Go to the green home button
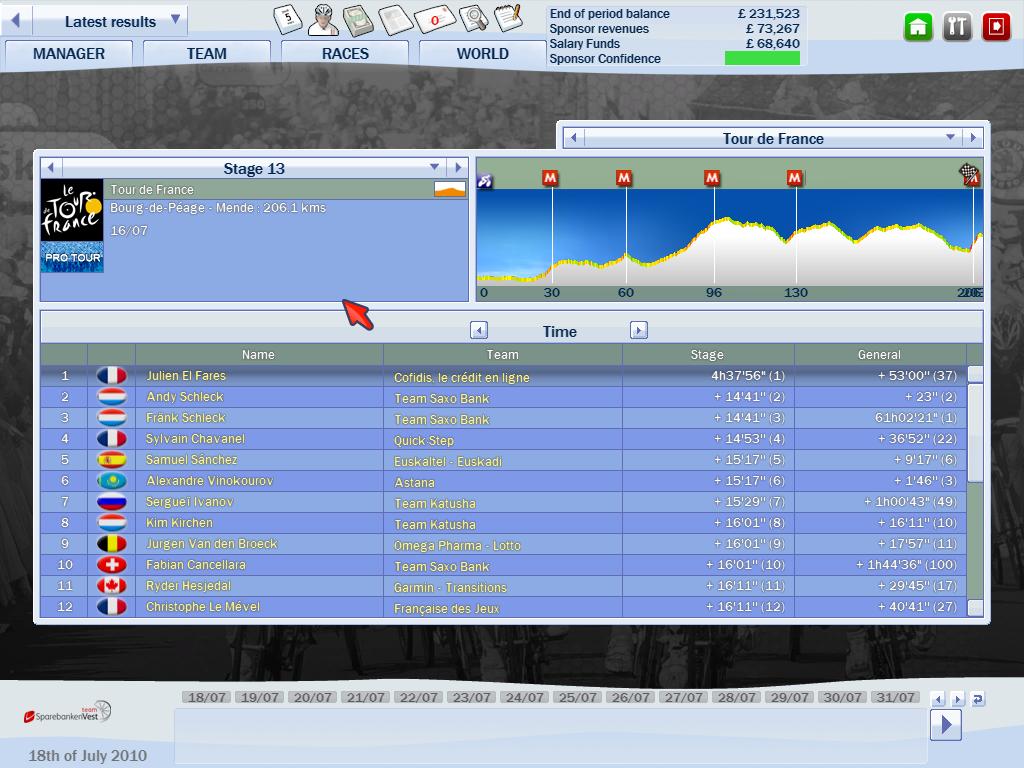Viewport: 1024px width, 768px height. pos(918,27)
